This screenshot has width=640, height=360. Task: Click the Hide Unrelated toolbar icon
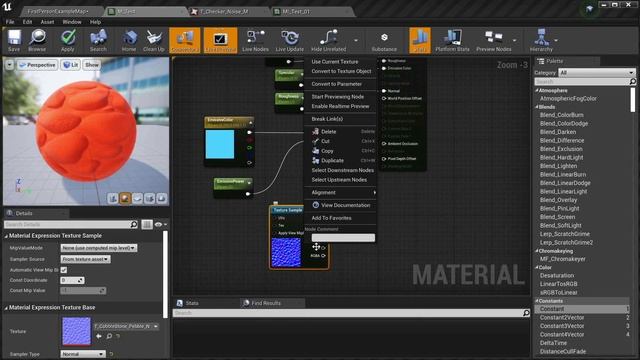click(x=329, y=40)
